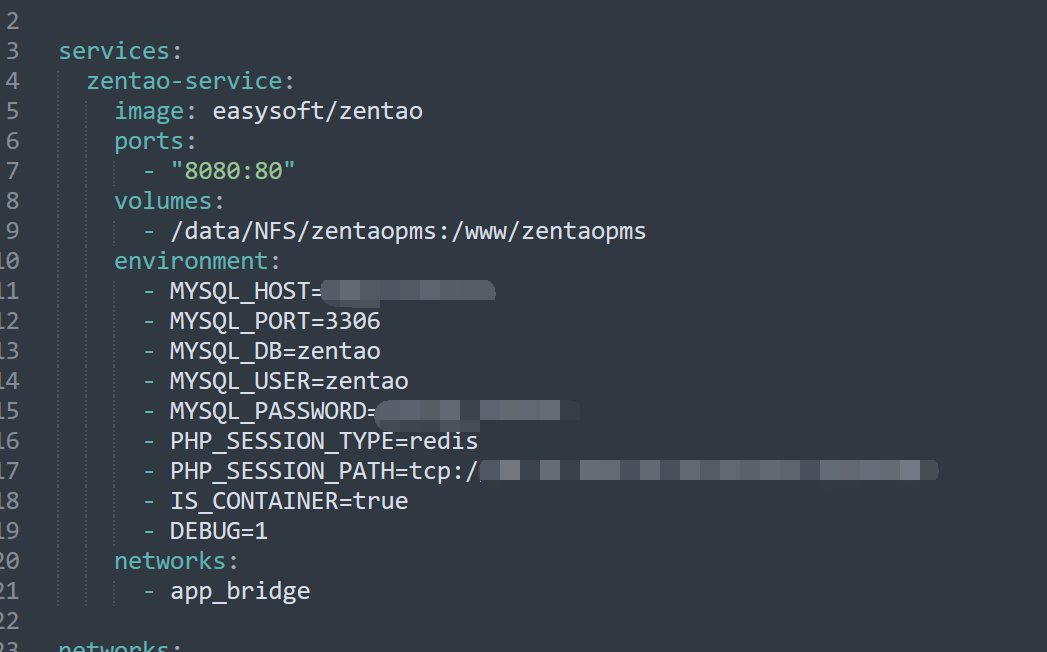This screenshot has width=1047, height=652.
Task: Click the /data/NFS/zentaopms volume path
Action: point(408,231)
